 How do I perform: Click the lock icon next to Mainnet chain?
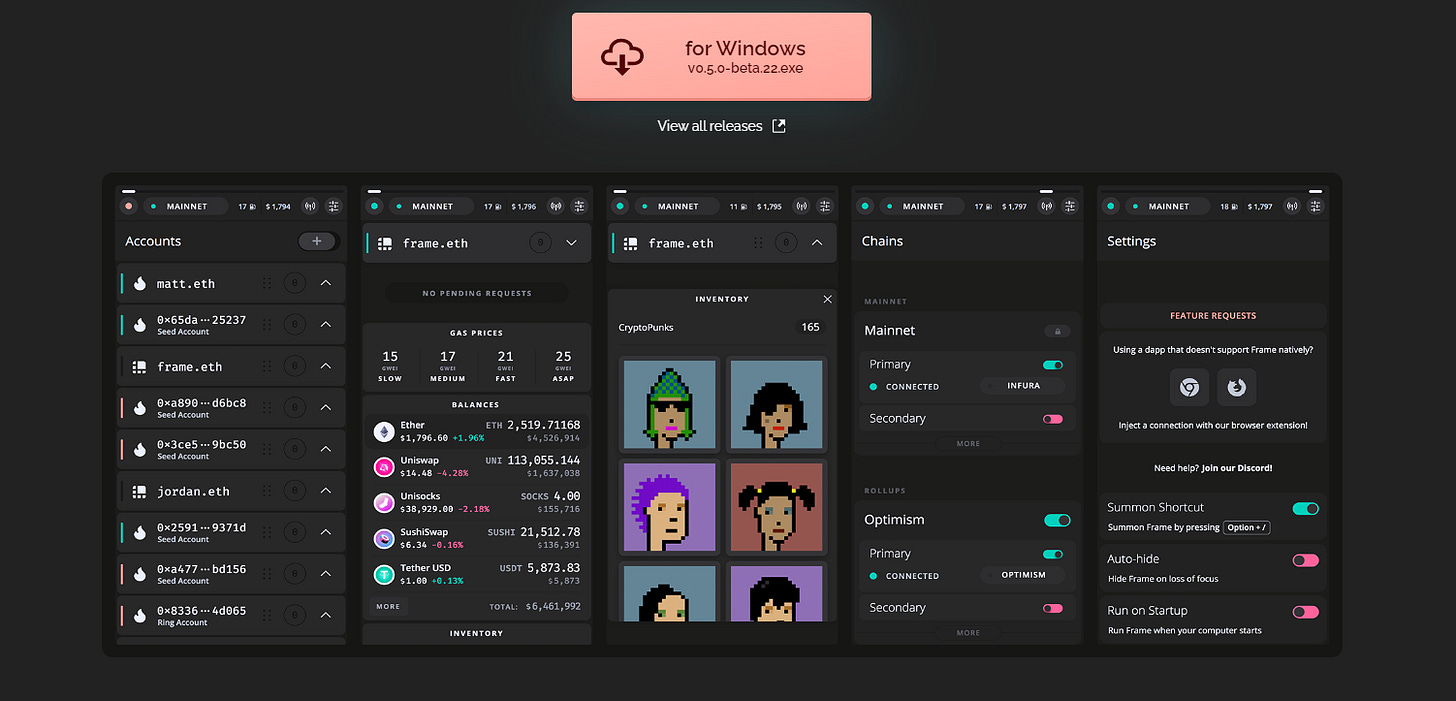tap(1056, 331)
